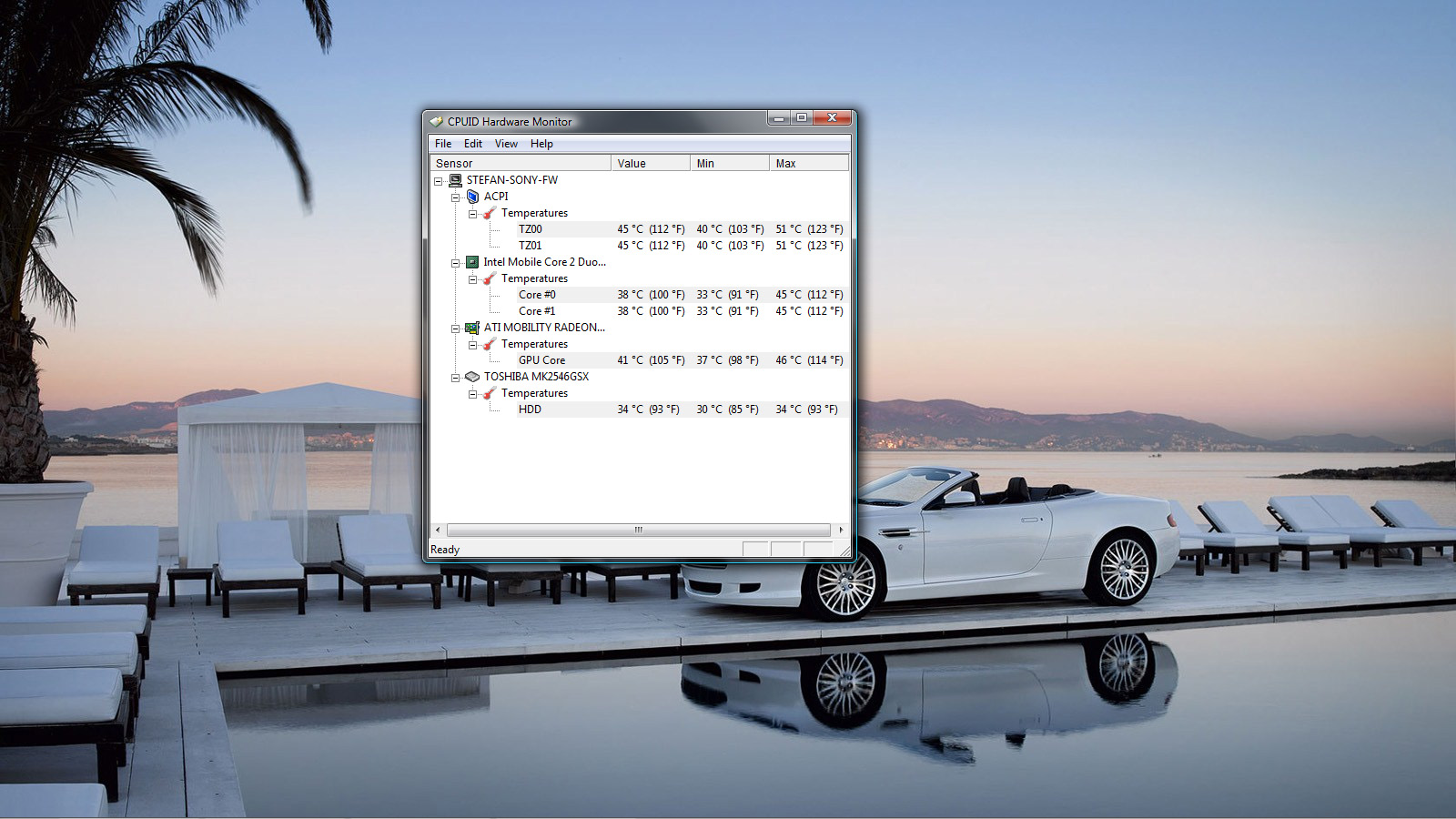Screen dimensions: 1456x819
Task: Open the Help menu
Action: (541, 144)
